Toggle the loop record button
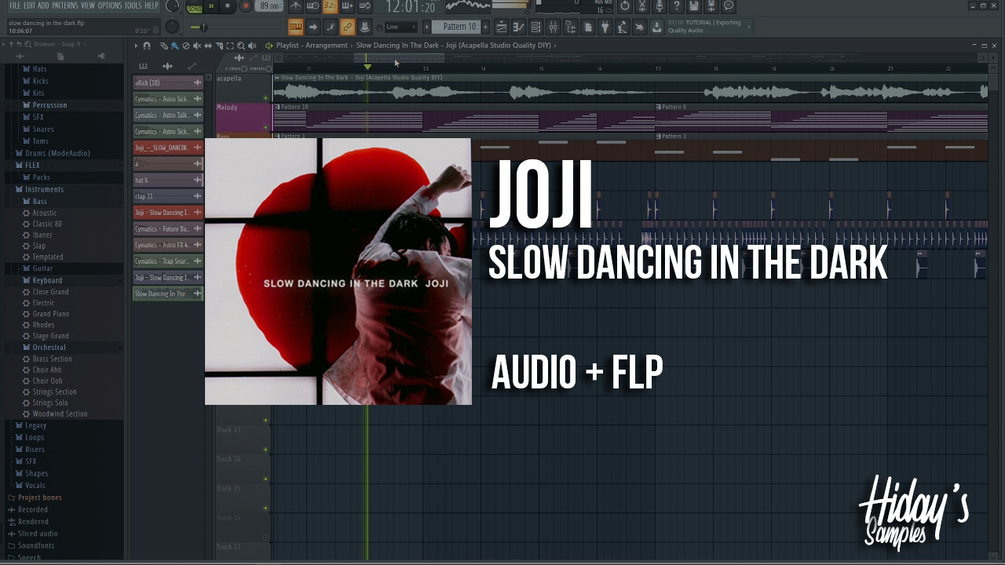1005x565 pixels. coord(365,6)
